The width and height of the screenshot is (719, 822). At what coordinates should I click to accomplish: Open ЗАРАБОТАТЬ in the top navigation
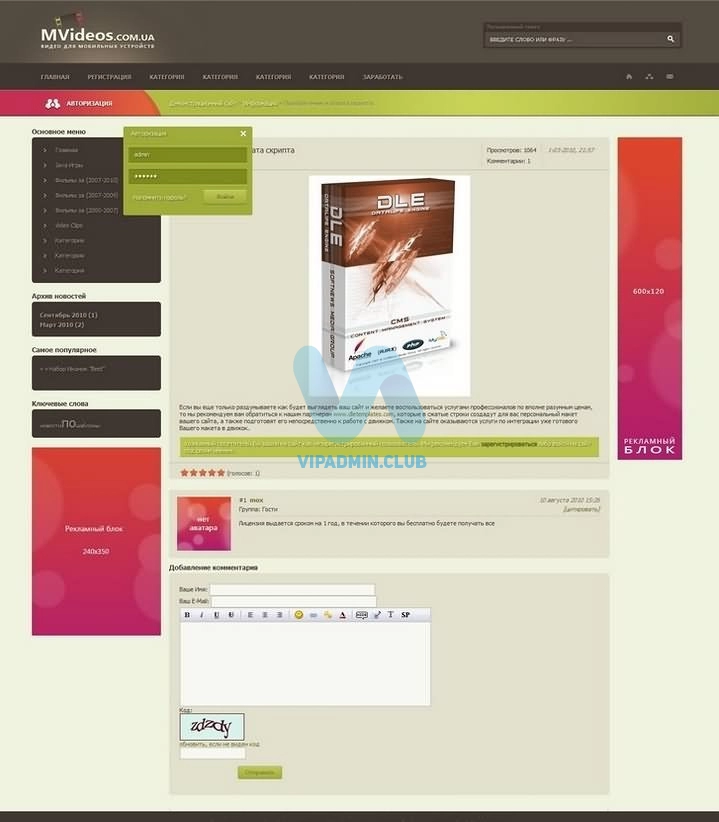383,77
